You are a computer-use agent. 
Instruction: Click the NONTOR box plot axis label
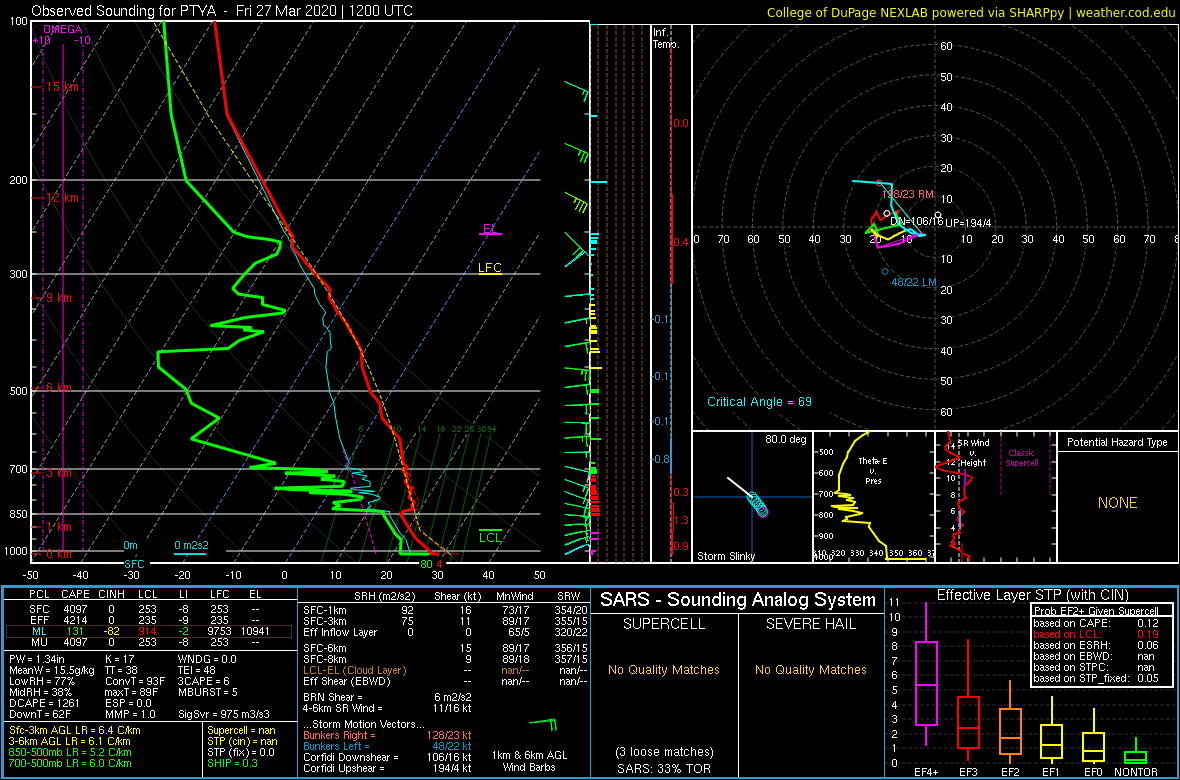click(1136, 773)
